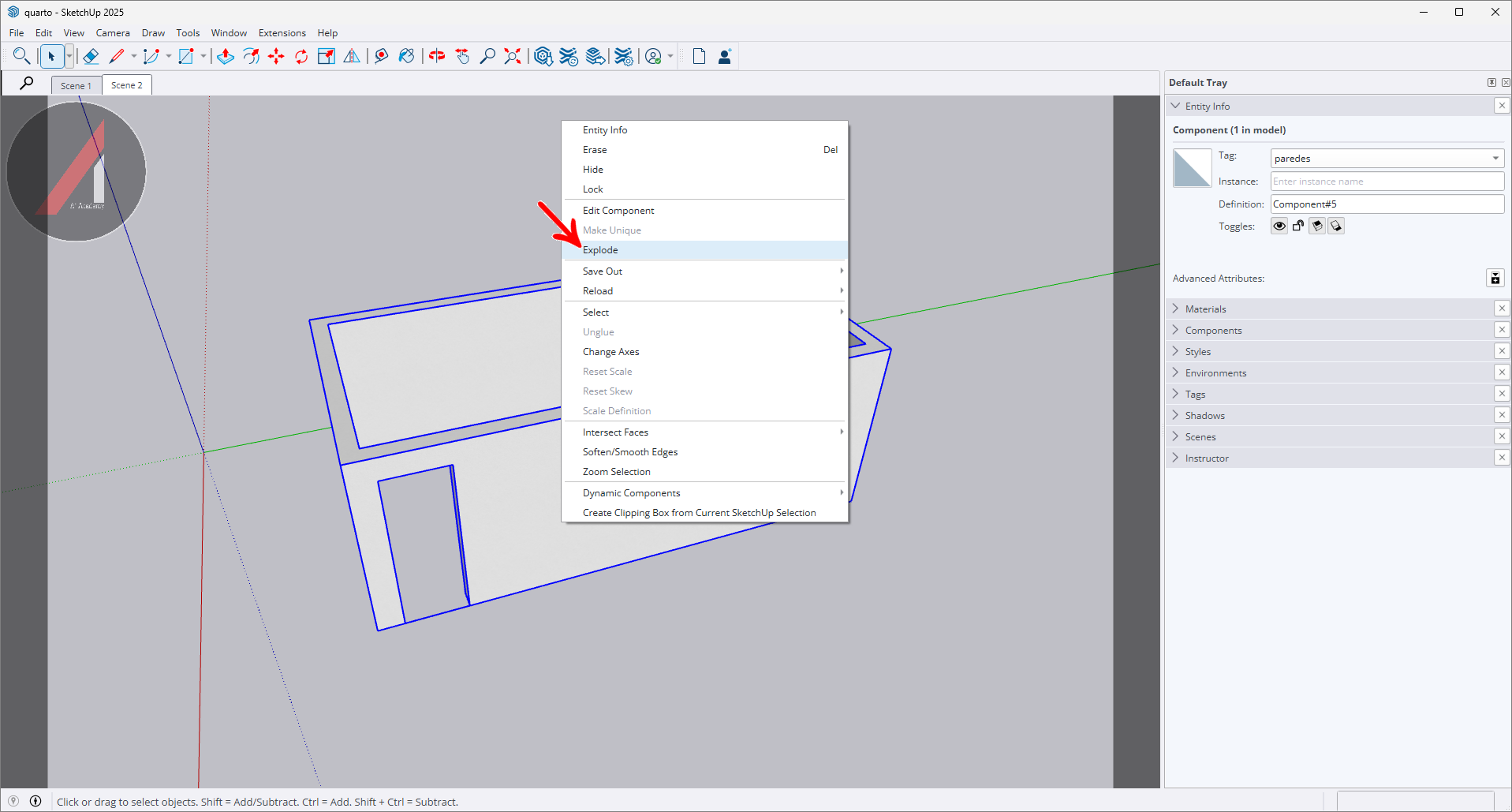Choose Explode from the context menu
This screenshot has height=812, width=1512.
pyautogui.click(x=705, y=250)
